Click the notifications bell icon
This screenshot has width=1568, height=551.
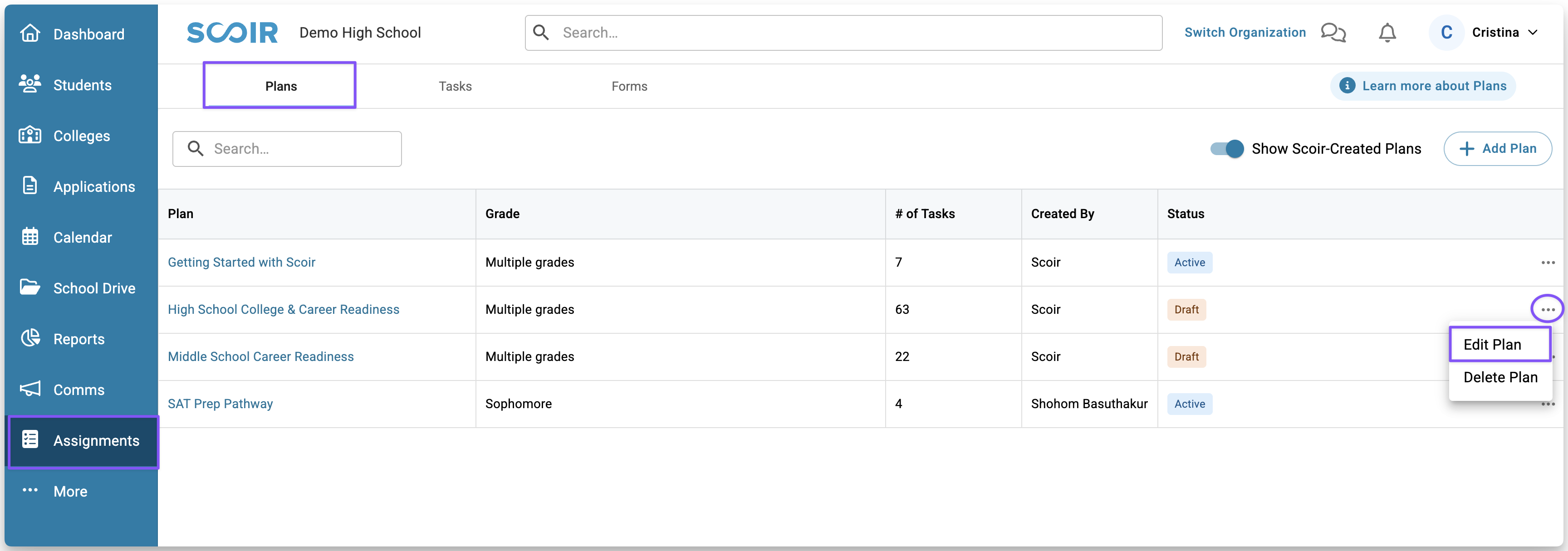[1387, 33]
